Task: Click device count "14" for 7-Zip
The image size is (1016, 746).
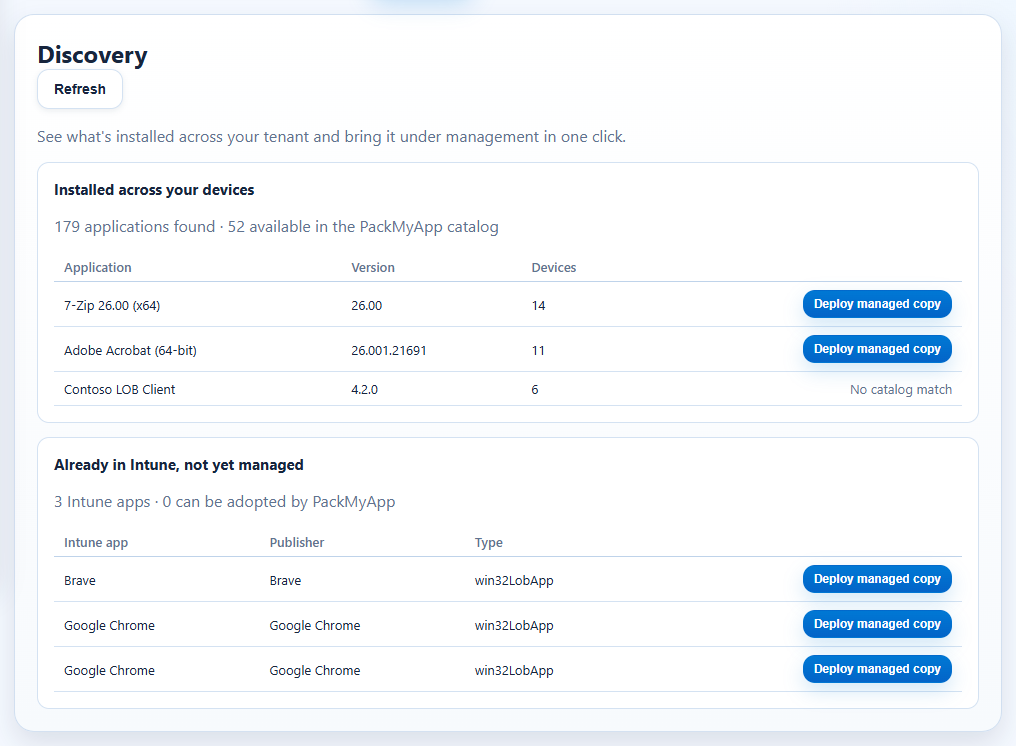Action: click(x=538, y=305)
